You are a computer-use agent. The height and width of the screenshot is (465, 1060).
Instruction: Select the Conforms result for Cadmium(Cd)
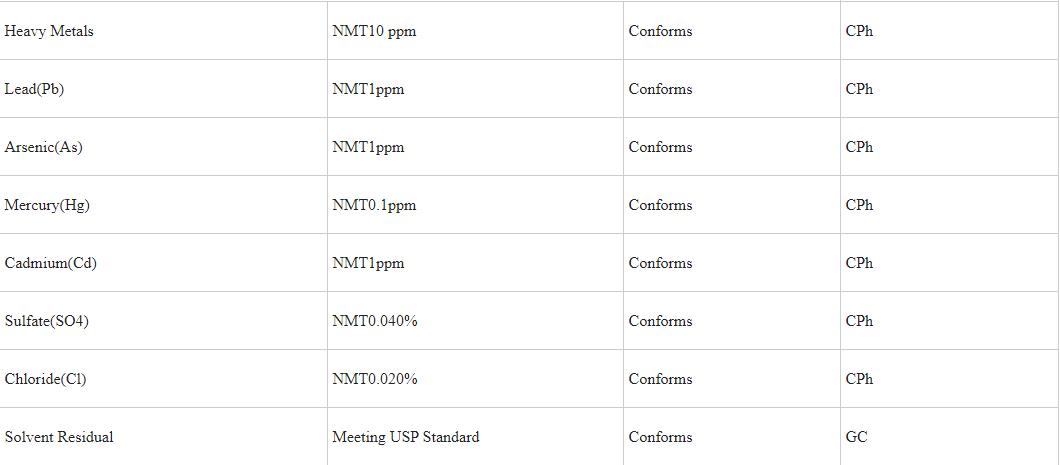(x=660, y=263)
